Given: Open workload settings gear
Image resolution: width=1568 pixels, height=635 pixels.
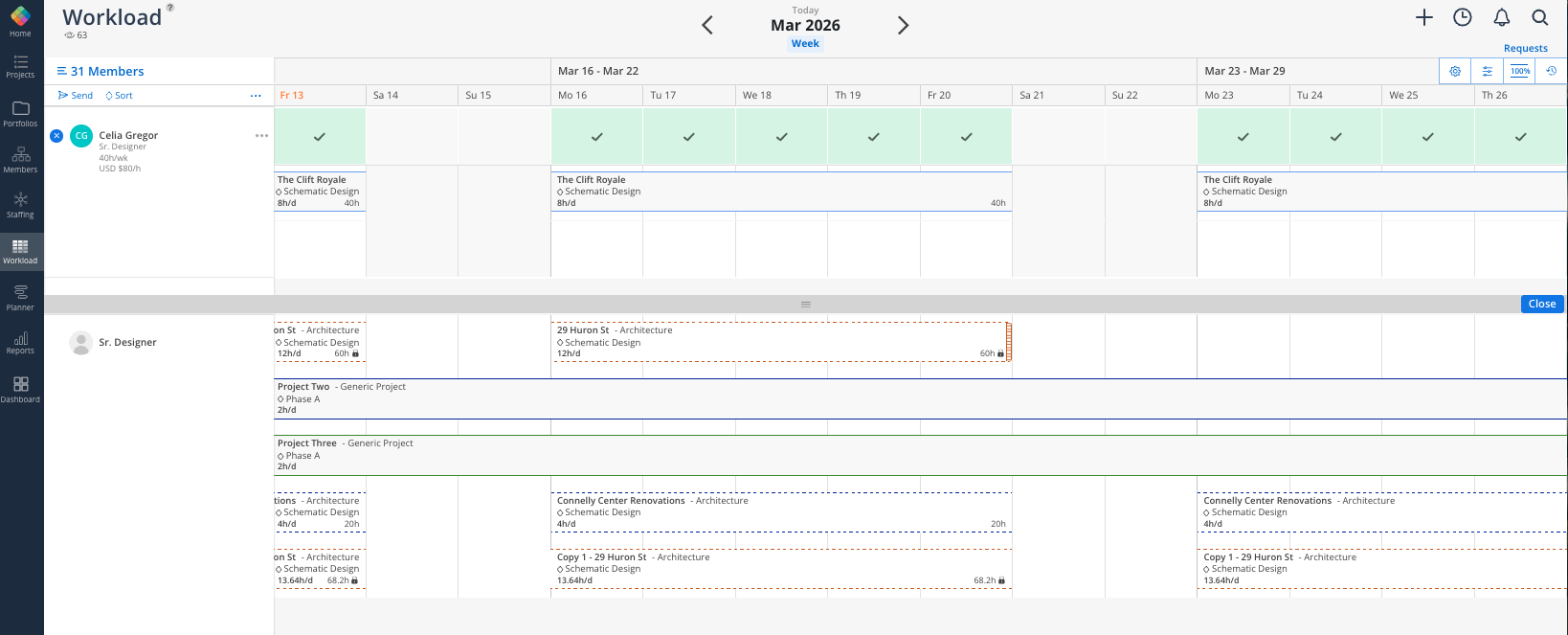Looking at the screenshot, I should click(1455, 71).
